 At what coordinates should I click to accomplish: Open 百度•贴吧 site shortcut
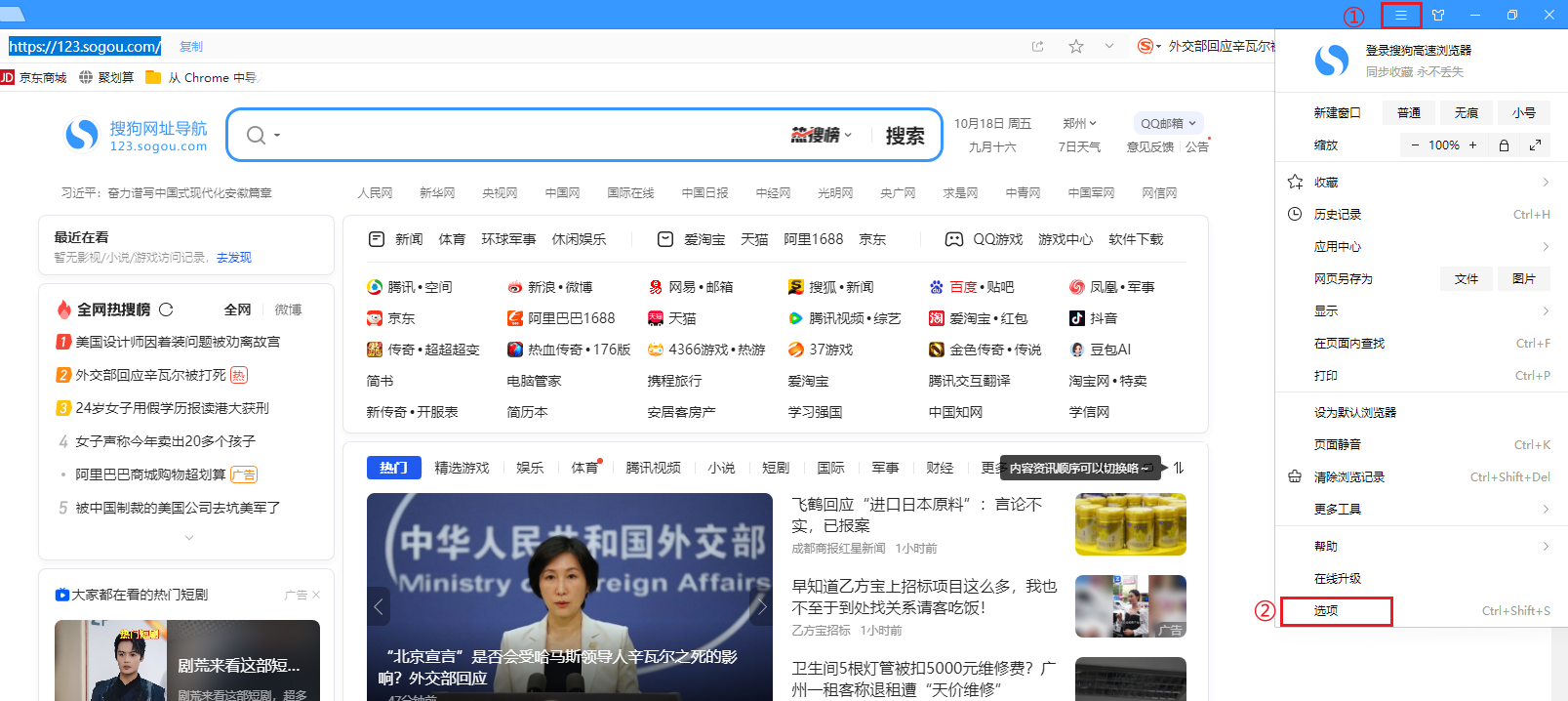pos(972,287)
